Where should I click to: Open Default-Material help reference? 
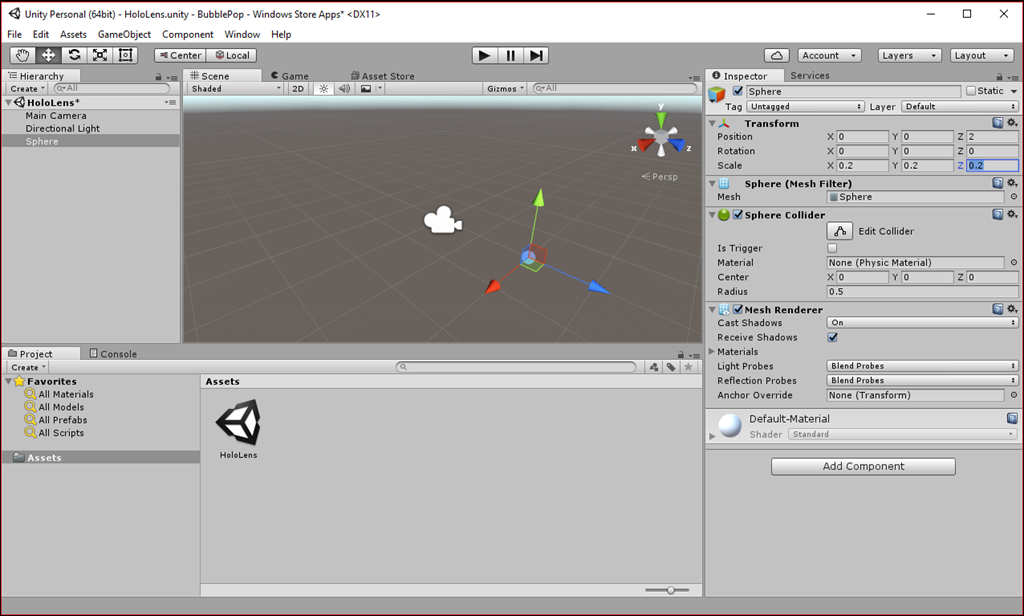[1012, 418]
